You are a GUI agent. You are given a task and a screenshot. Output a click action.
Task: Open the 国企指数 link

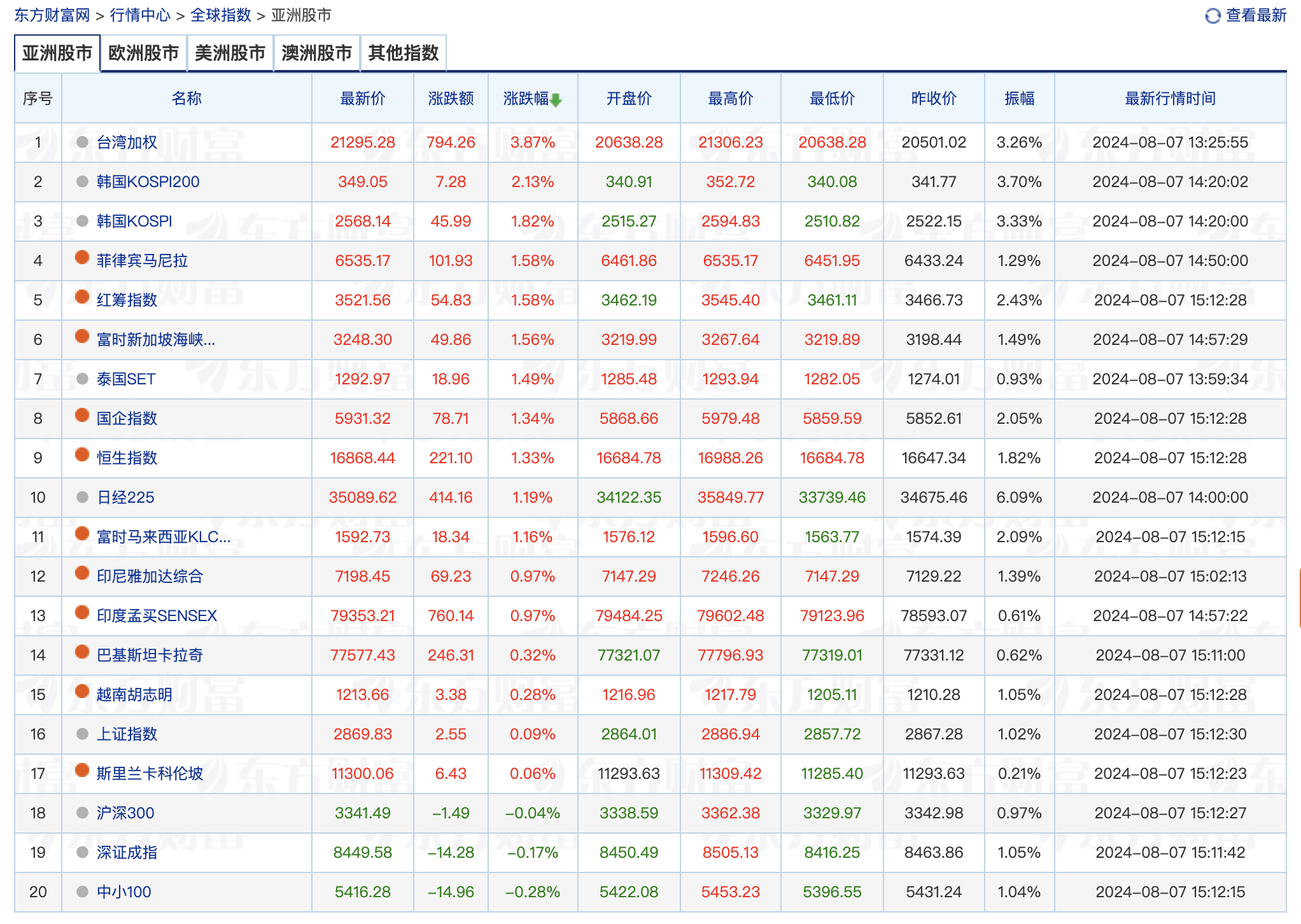(127, 419)
